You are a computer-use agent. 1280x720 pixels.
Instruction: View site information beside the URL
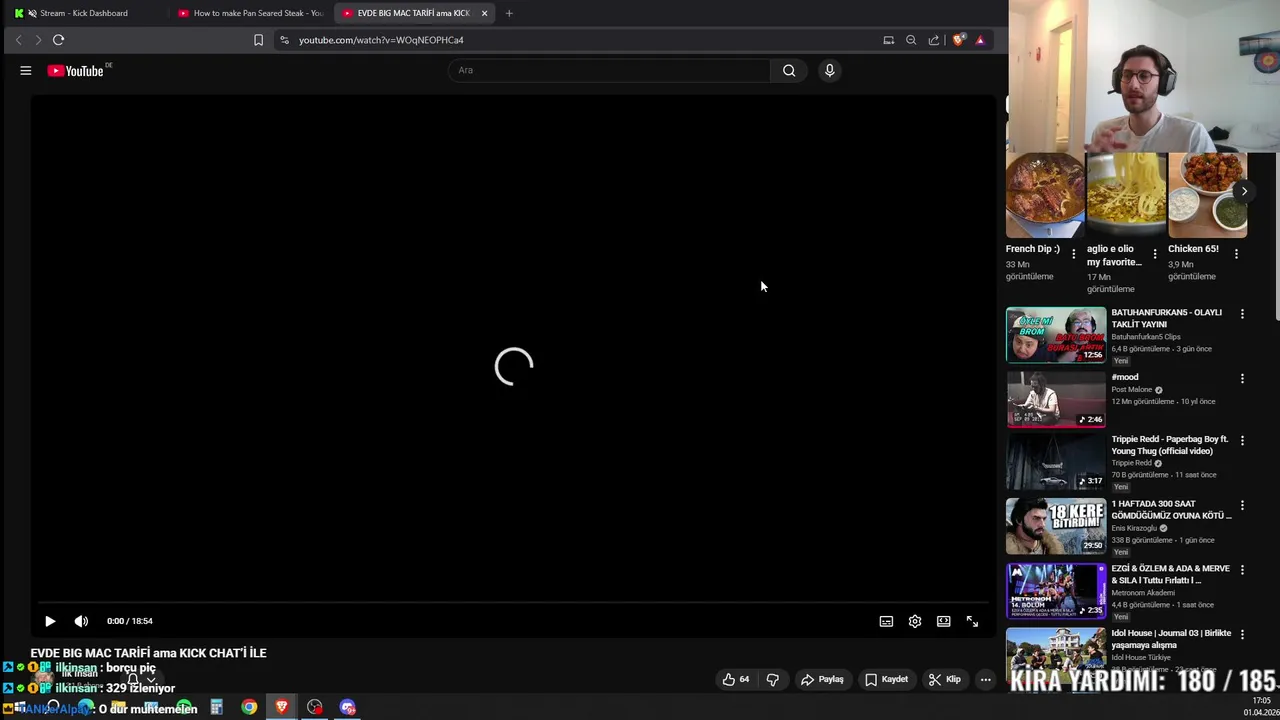pyautogui.click(x=284, y=40)
